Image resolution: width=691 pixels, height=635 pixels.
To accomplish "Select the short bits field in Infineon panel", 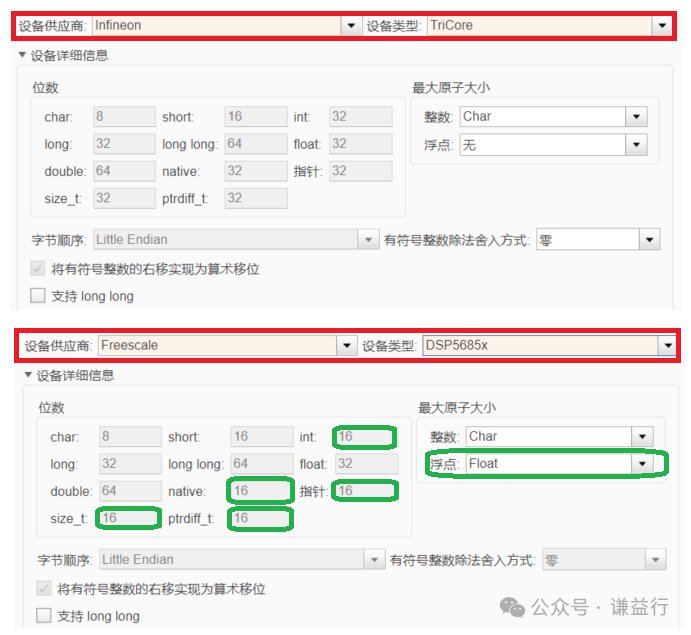I will pos(256,117).
